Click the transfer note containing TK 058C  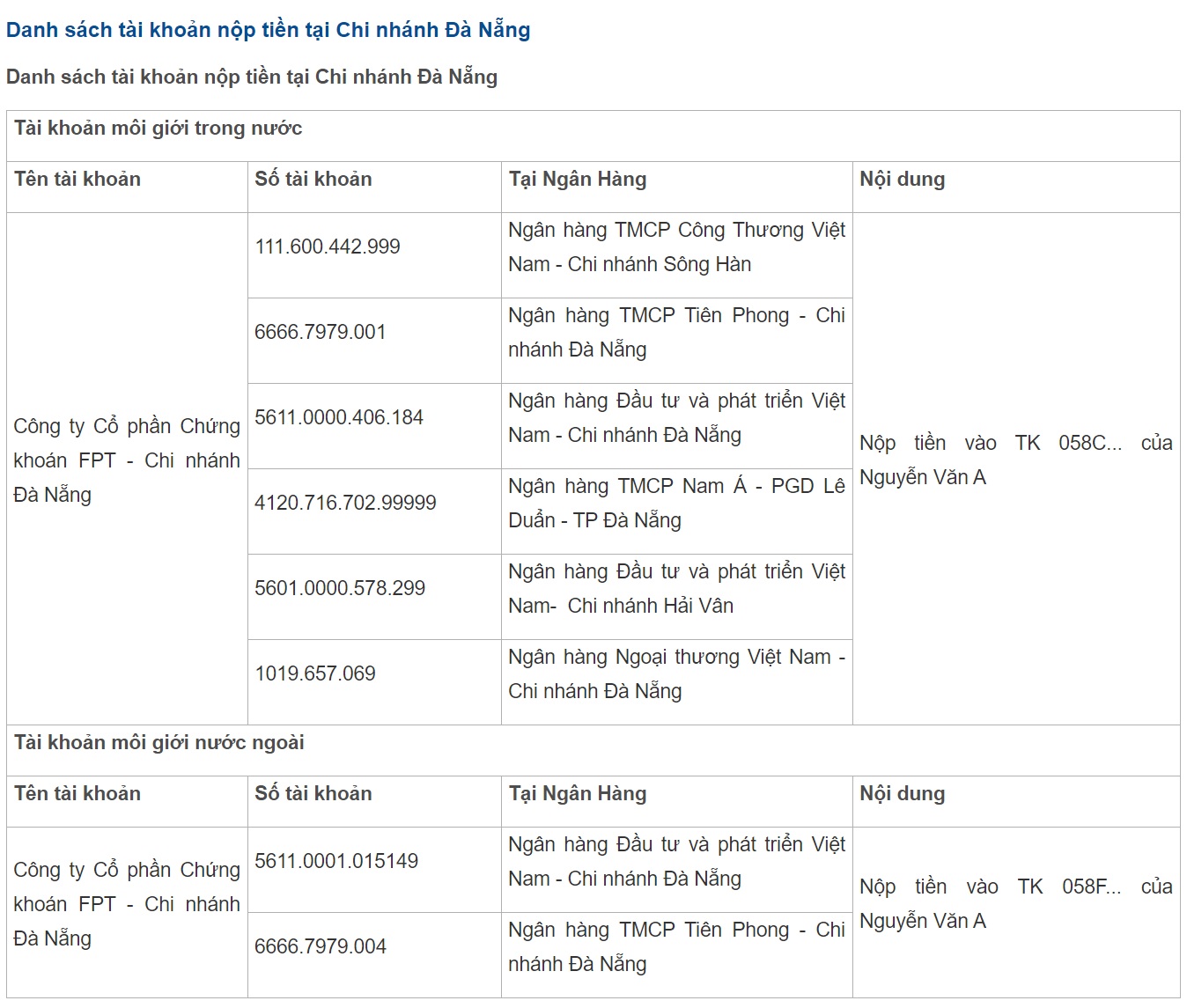tap(1014, 460)
